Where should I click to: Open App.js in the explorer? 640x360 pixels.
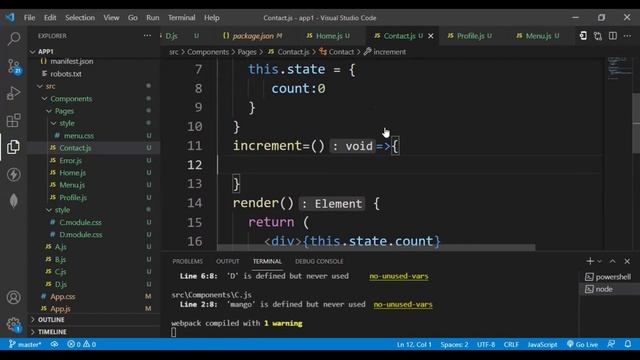pyautogui.click(x=60, y=309)
